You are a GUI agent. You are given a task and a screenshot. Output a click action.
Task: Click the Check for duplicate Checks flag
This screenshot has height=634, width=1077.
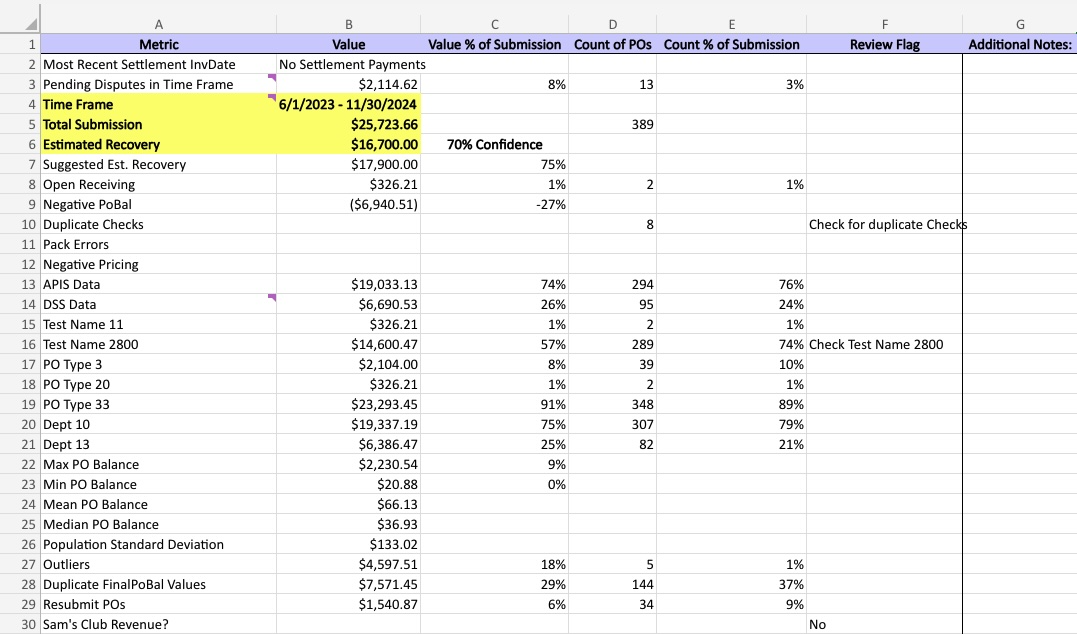(x=884, y=224)
